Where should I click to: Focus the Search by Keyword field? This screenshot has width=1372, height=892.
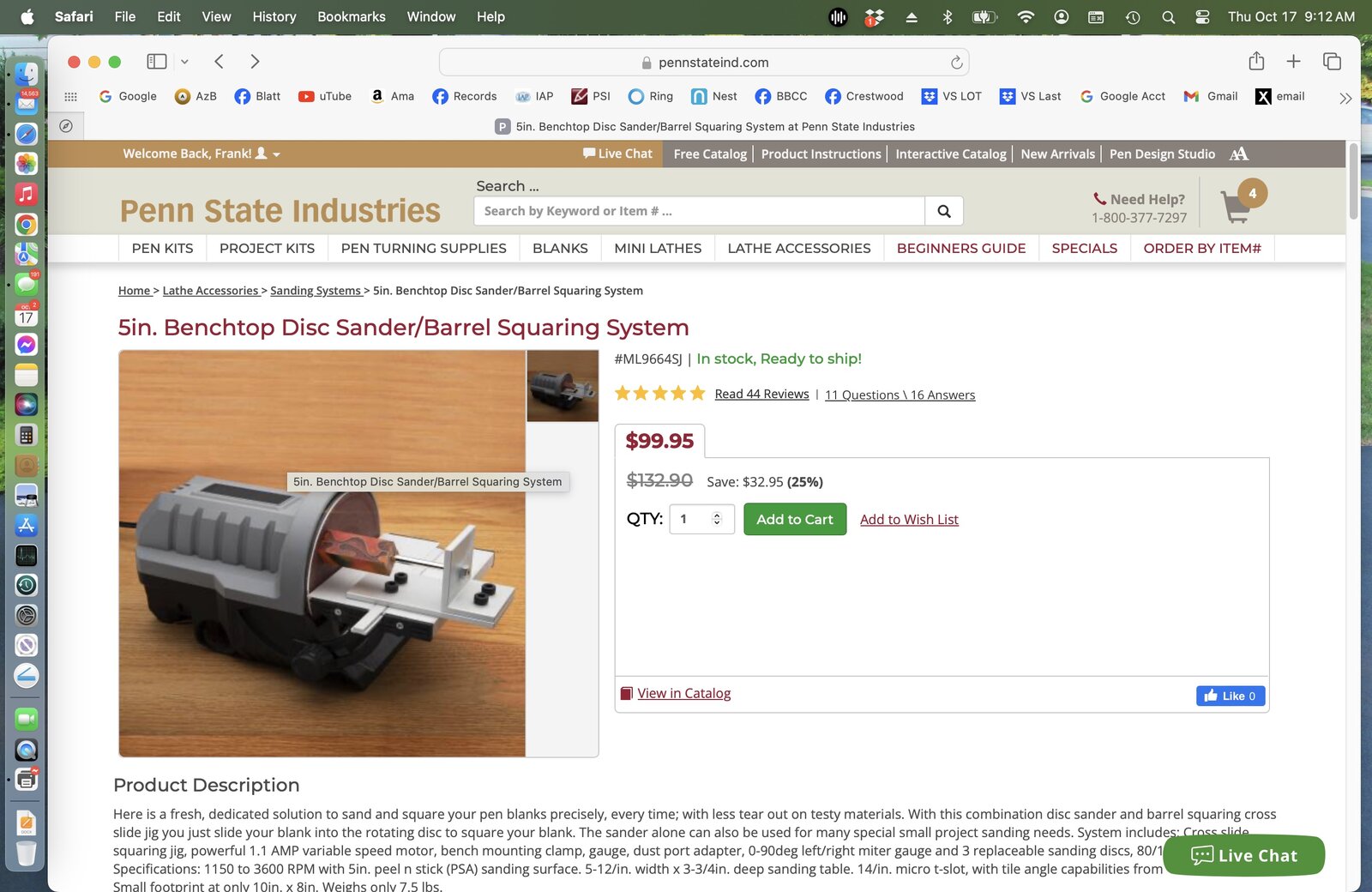point(699,211)
